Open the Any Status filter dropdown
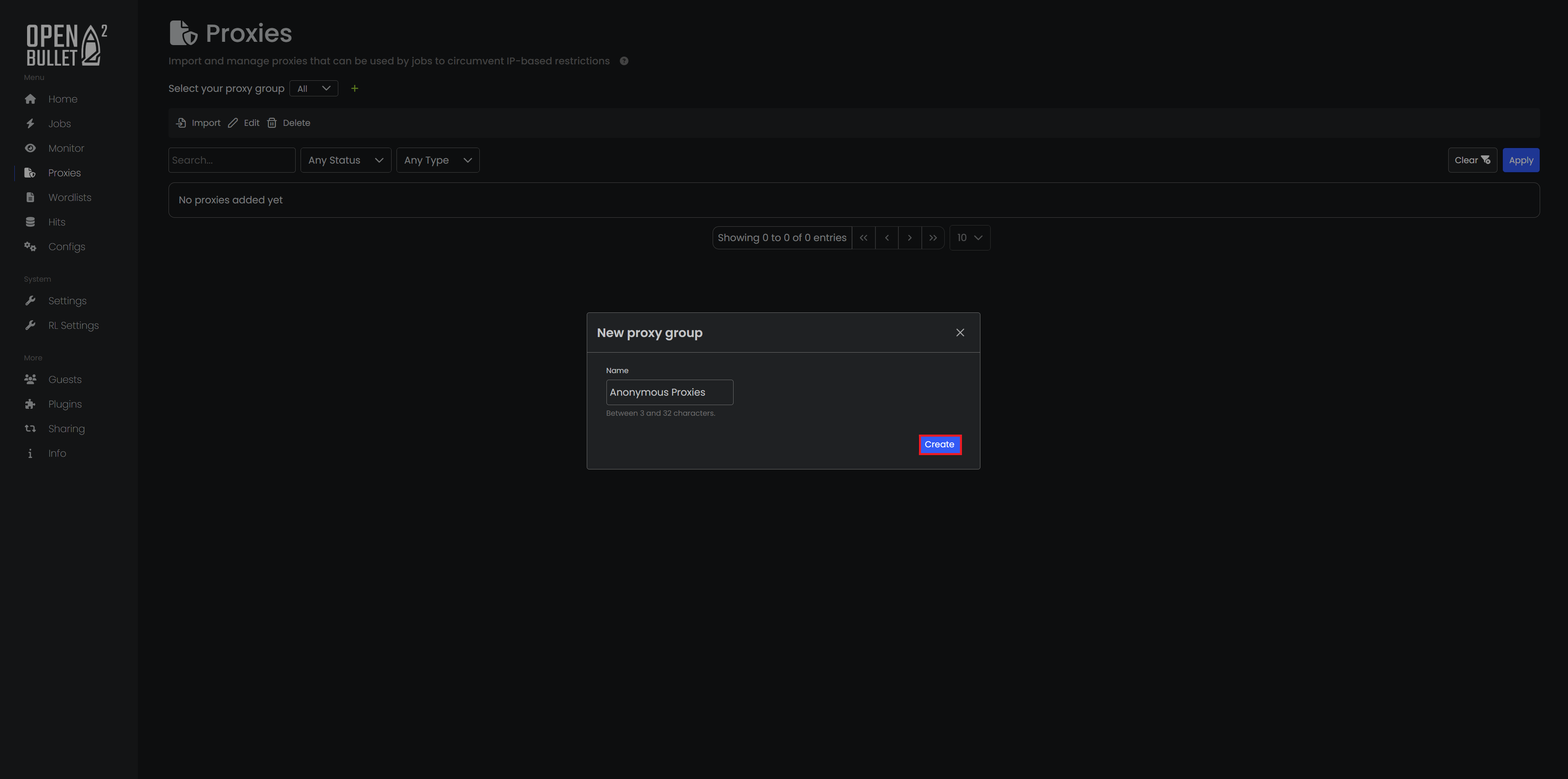1568x779 pixels. [345, 159]
